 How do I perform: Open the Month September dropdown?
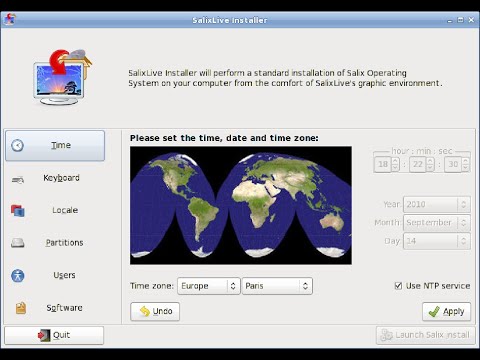tap(437, 223)
